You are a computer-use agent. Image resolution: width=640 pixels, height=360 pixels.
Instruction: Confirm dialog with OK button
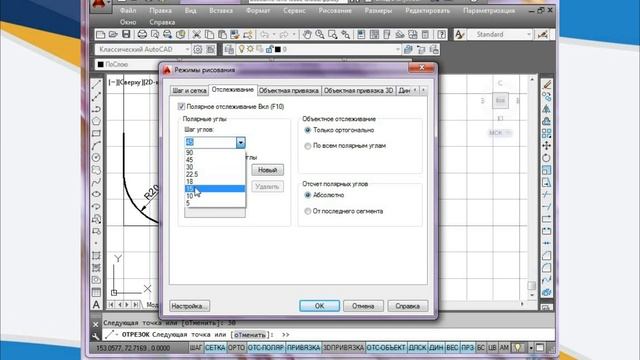click(319, 306)
